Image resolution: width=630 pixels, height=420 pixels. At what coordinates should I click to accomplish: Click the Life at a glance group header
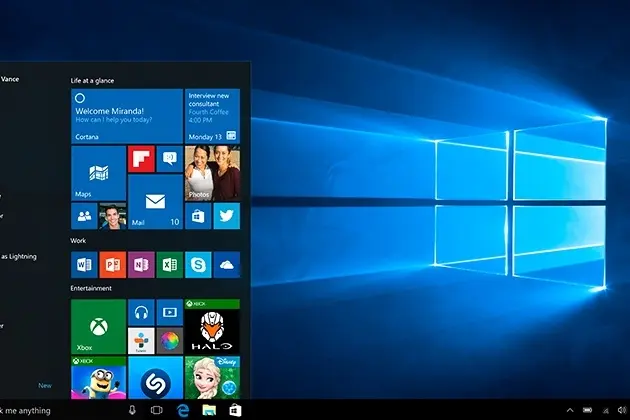pos(92,81)
